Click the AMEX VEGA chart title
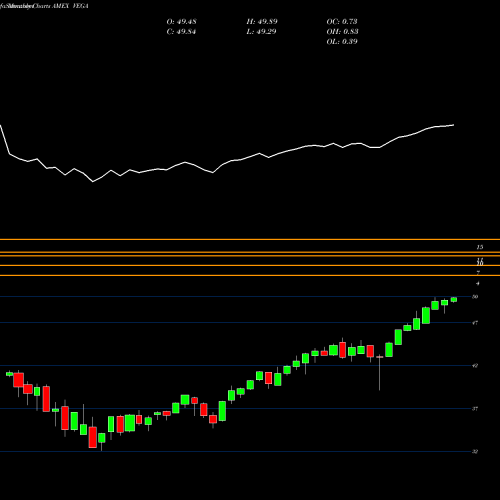This screenshot has width=500, height=500. point(69,6)
